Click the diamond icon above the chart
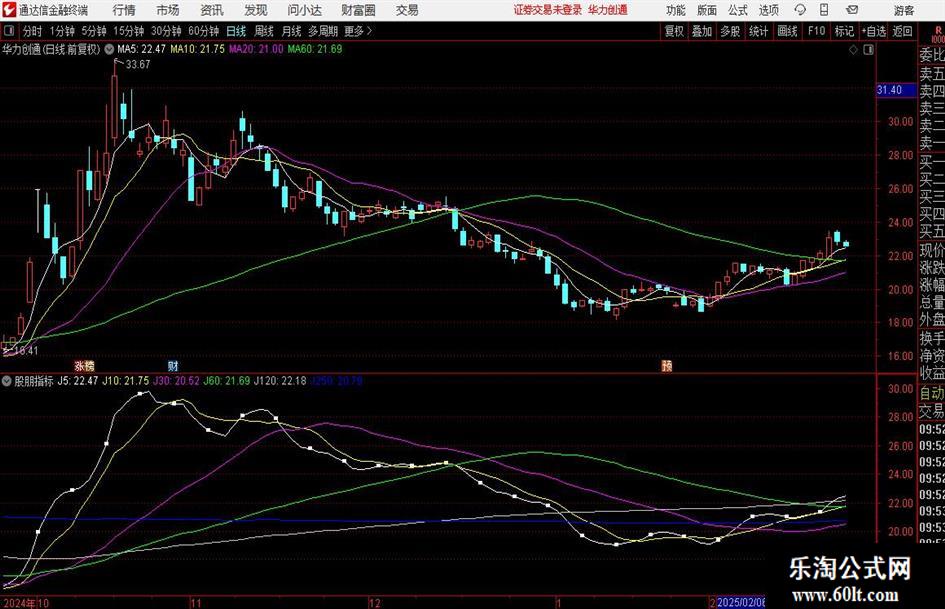945x609 pixels. pyautogui.click(x=853, y=50)
